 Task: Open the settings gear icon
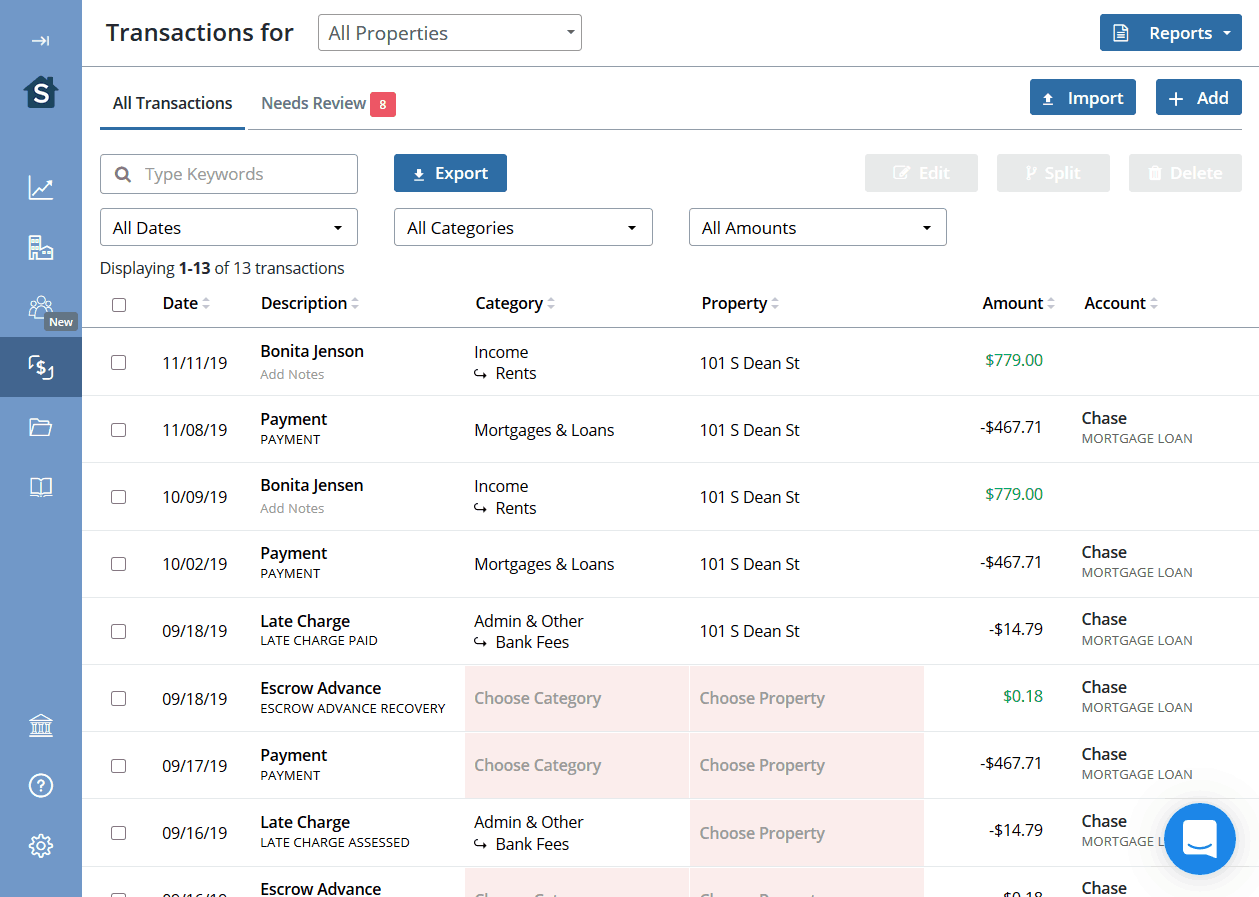point(41,846)
